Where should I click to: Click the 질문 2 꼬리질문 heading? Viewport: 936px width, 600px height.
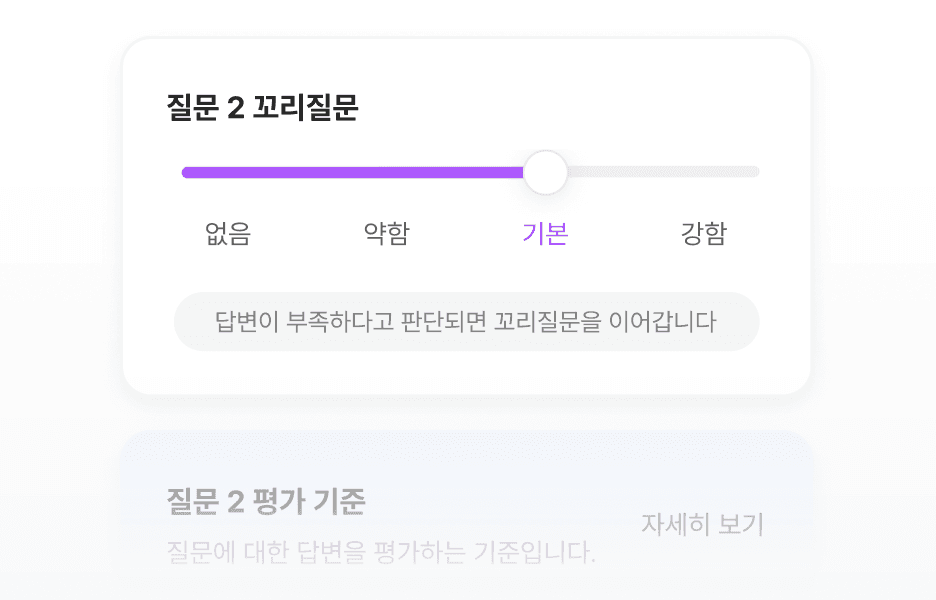[x=262, y=107]
